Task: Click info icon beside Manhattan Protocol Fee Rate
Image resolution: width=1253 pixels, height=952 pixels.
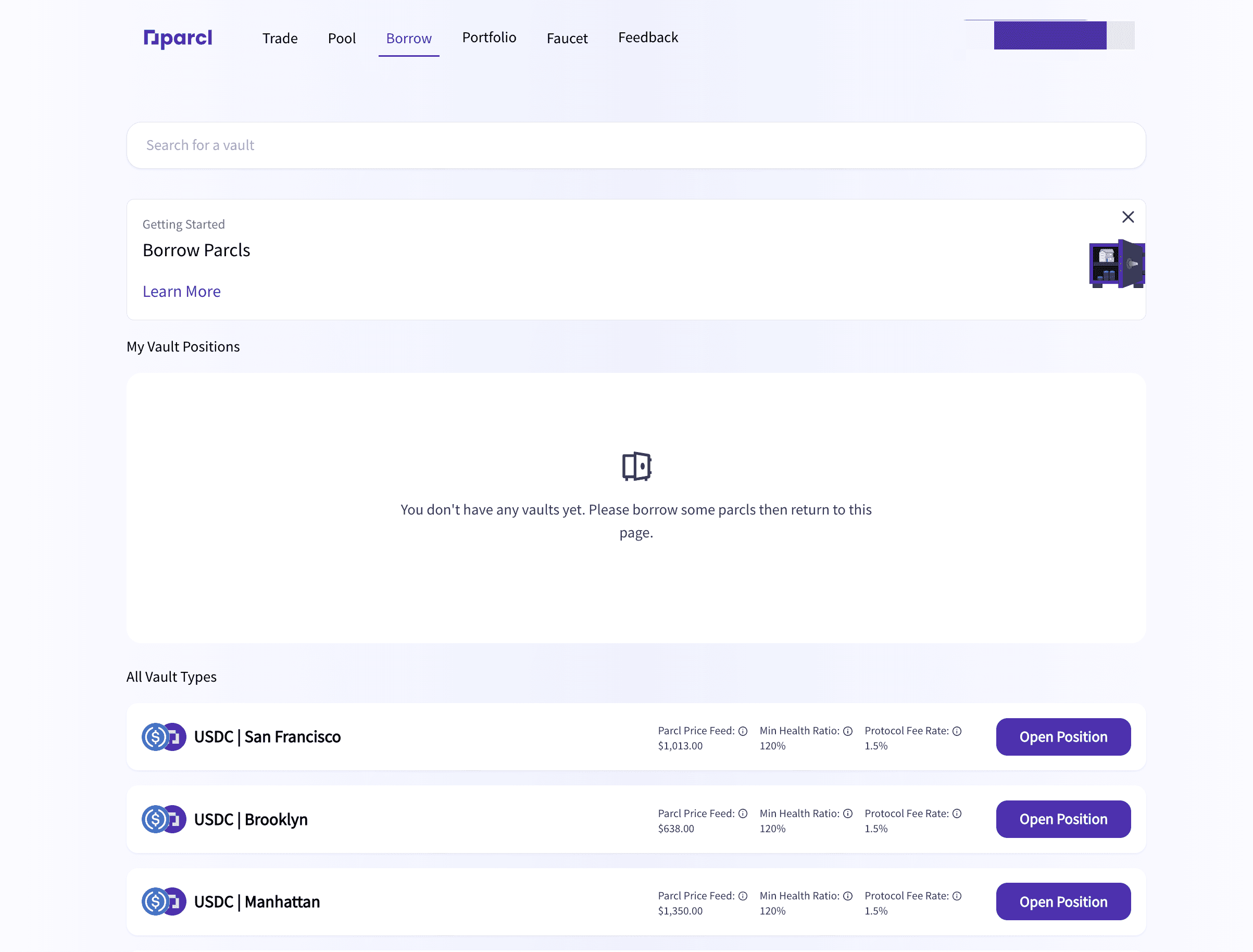Action: click(957, 896)
